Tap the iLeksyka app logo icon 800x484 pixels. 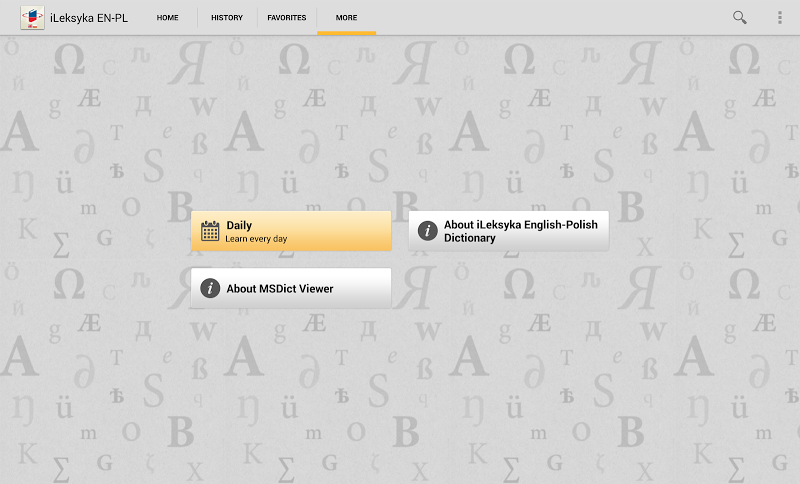pyautogui.click(x=32, y=17)
